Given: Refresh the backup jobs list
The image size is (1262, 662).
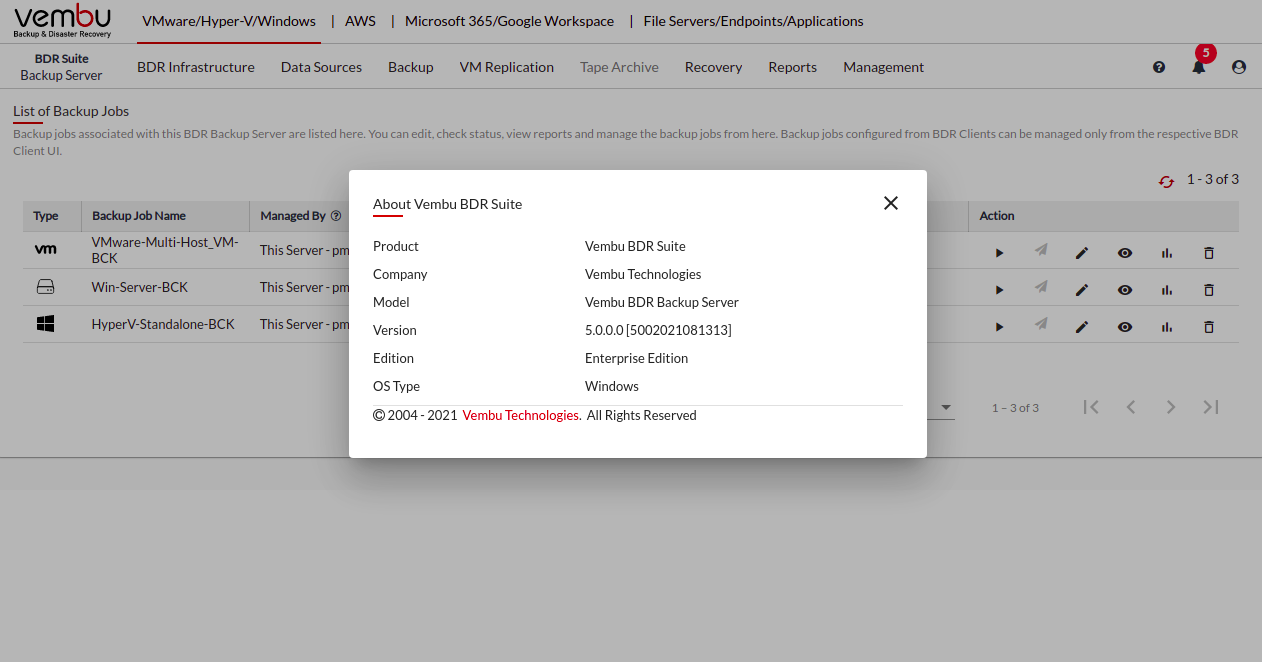Looking at the screenshot, I should 1166,181.
